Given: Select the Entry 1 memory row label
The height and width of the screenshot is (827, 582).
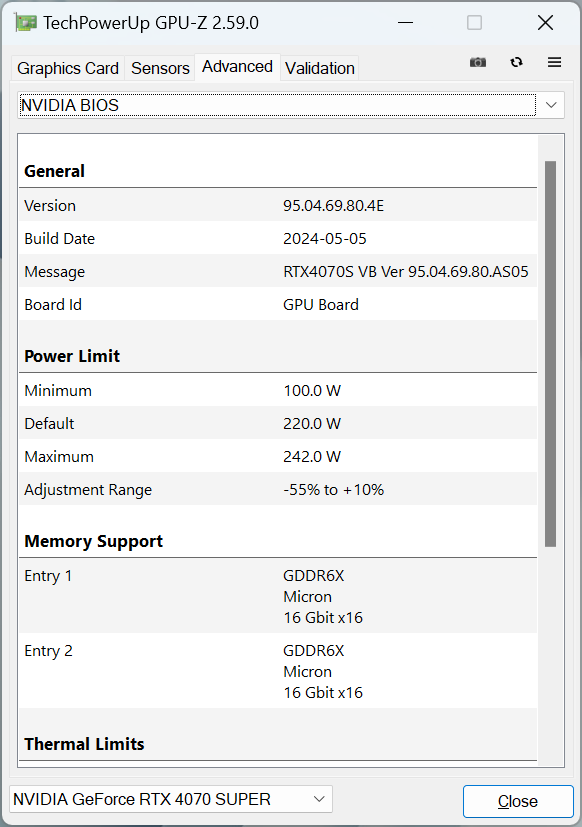Looking at the screenshot, I should [48, 576].
